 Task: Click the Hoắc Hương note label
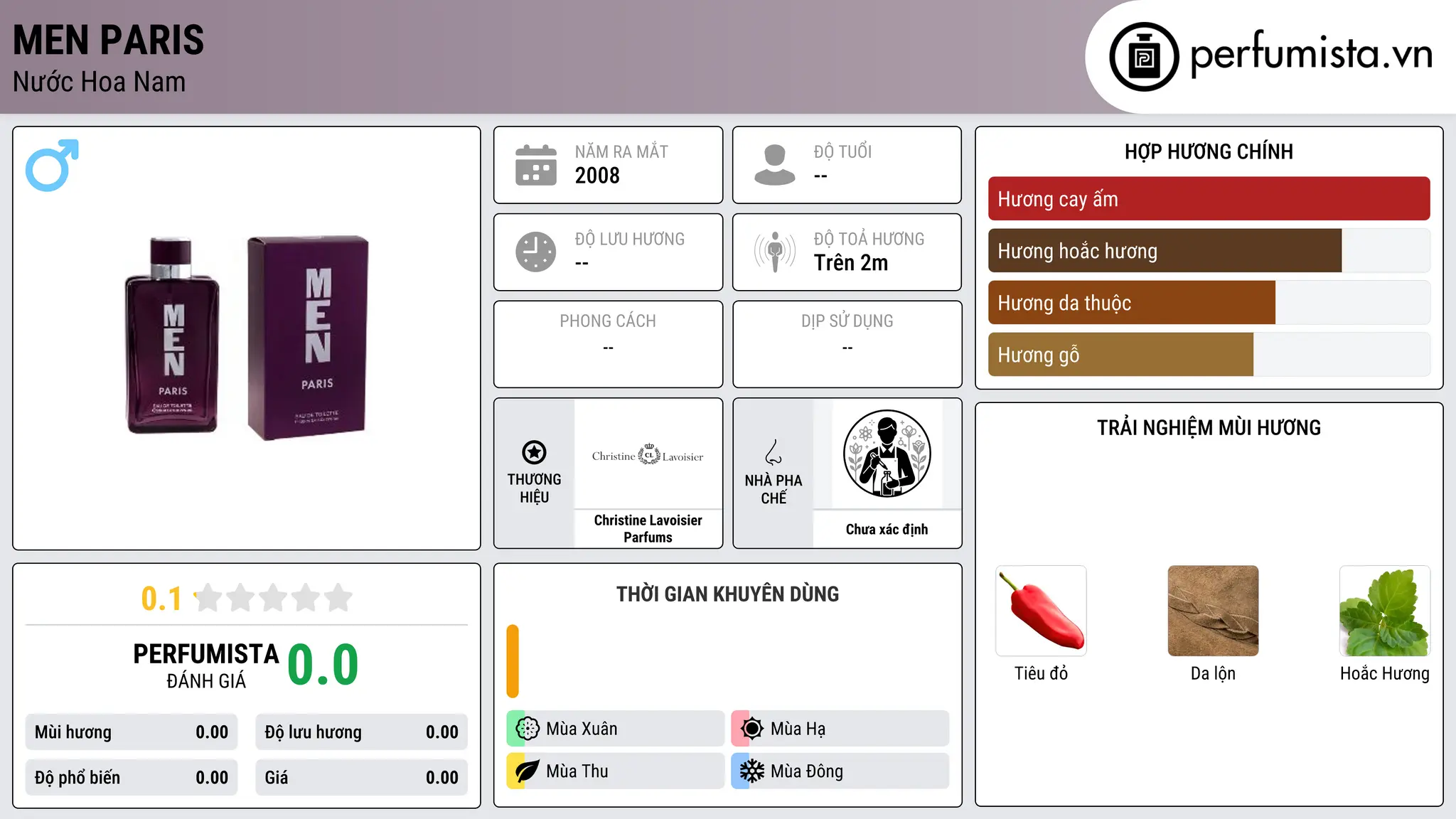(x=1385, y=674)
